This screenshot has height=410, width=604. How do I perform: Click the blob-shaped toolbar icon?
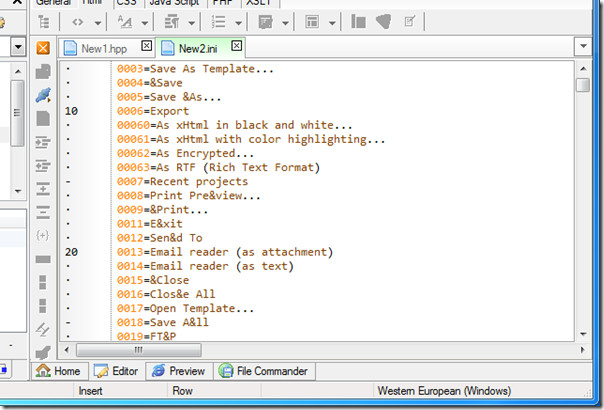pyautogui.click(x=384, y=22)
